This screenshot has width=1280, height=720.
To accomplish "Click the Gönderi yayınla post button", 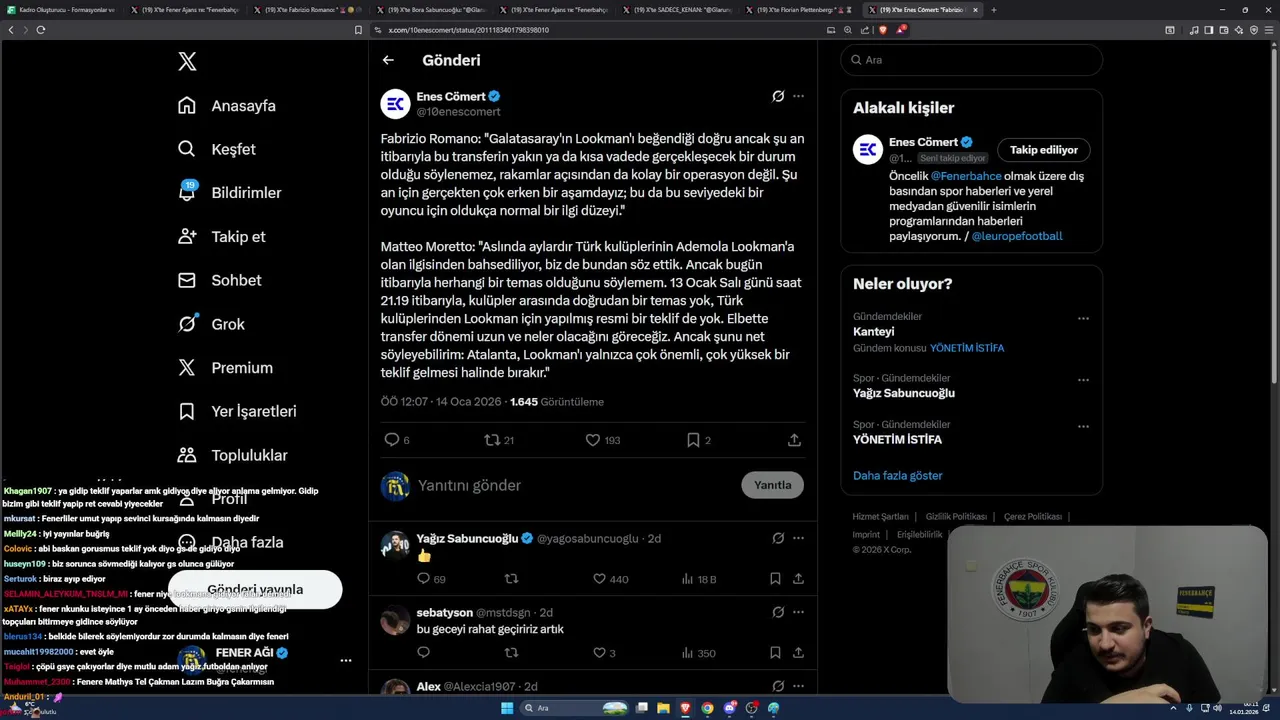I will (255, 589).
